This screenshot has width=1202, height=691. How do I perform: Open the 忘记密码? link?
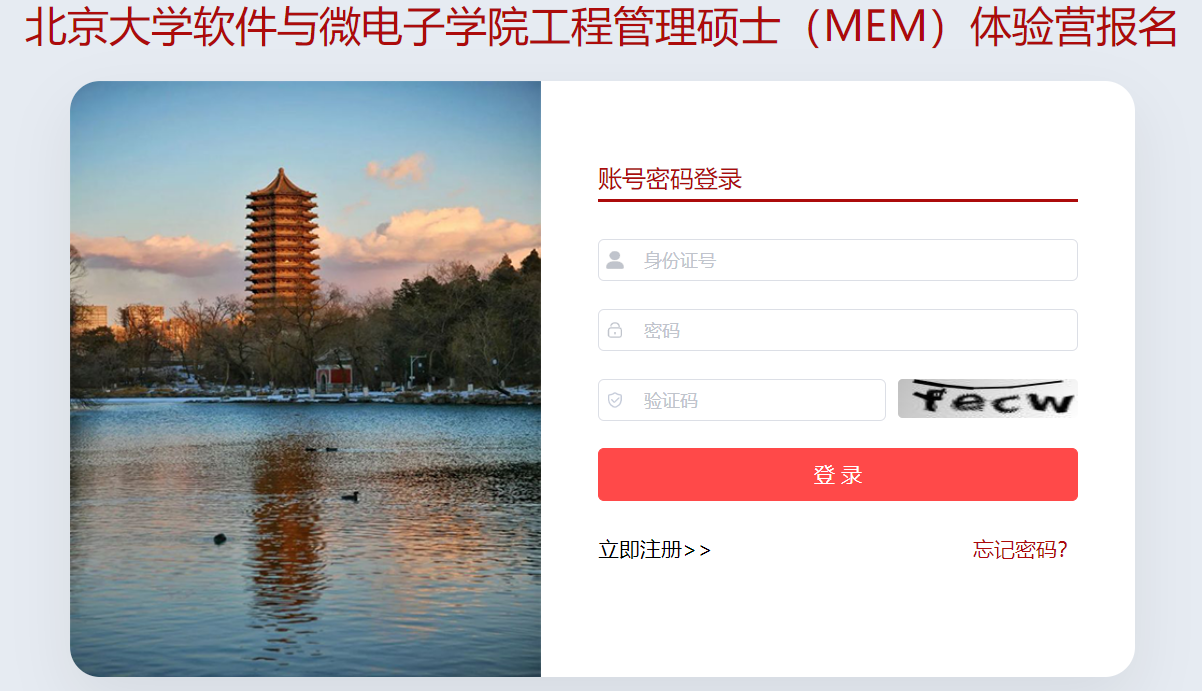click(x=1021, y=550)
